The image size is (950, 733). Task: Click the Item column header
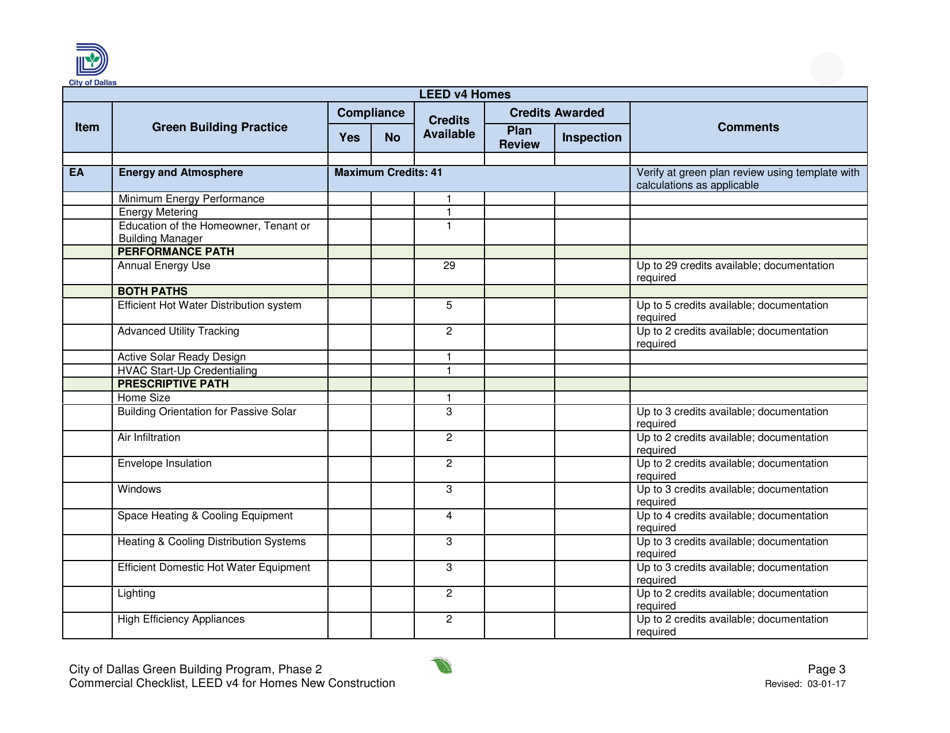click(85, 127)
